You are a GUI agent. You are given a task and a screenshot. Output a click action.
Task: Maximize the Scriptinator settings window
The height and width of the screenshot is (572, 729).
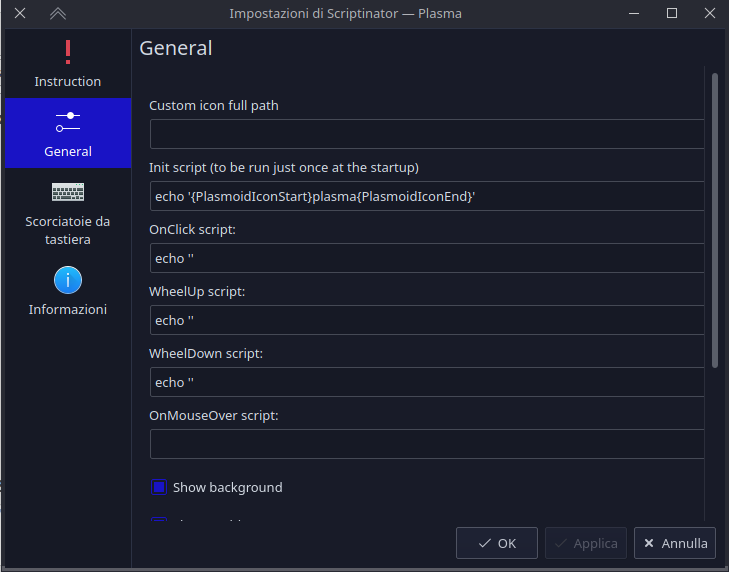(x=672, y=13)
